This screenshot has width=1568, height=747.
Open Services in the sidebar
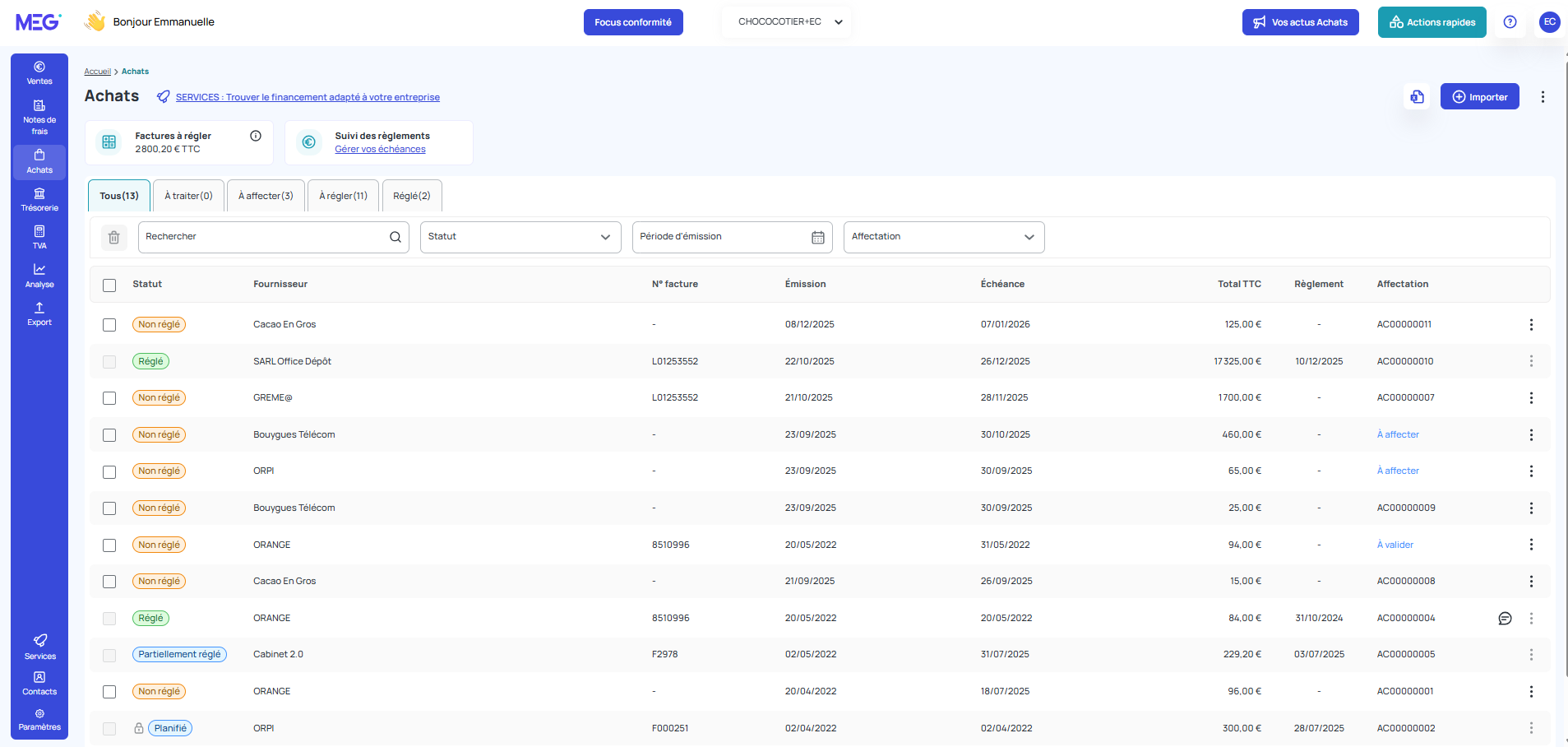39,647
